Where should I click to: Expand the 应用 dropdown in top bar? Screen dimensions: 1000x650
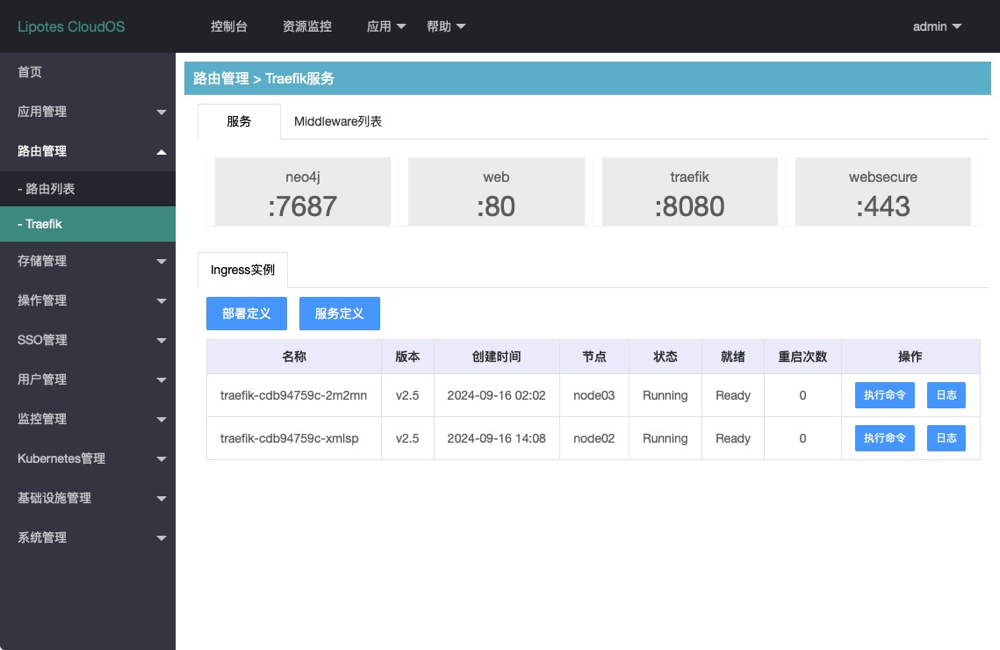click(386, 27)
